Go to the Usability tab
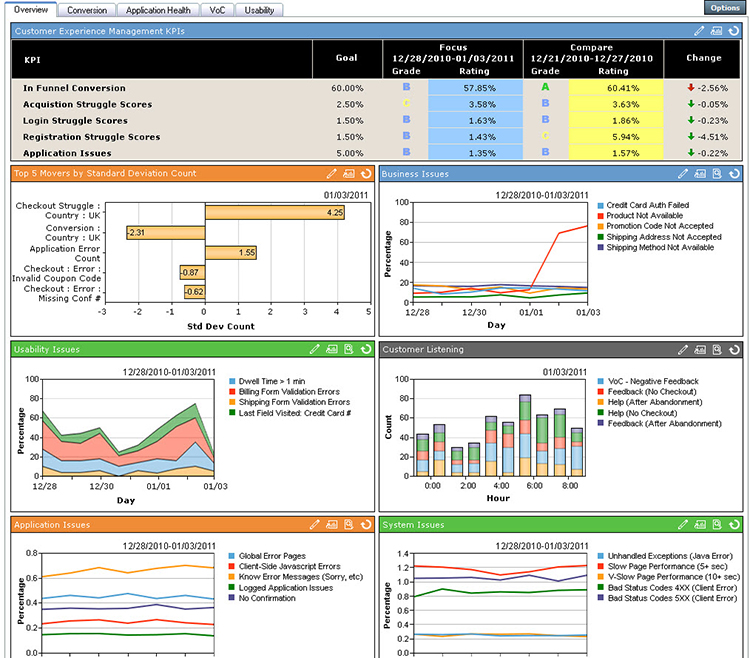This screenshot has height=658, width=750. [259, 9]
